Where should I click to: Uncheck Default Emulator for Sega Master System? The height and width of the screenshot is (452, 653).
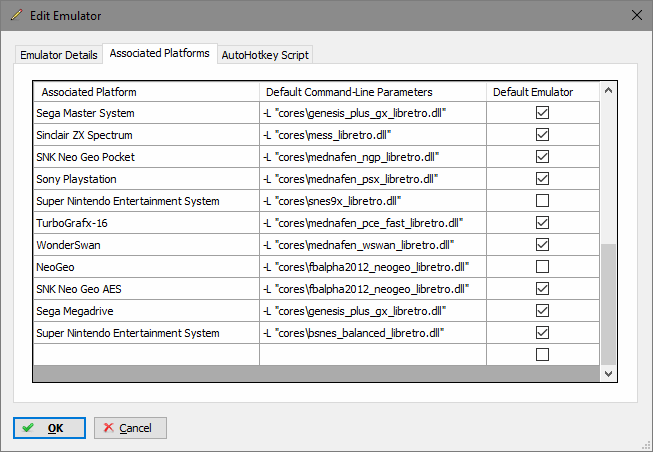tap(542, 113)
